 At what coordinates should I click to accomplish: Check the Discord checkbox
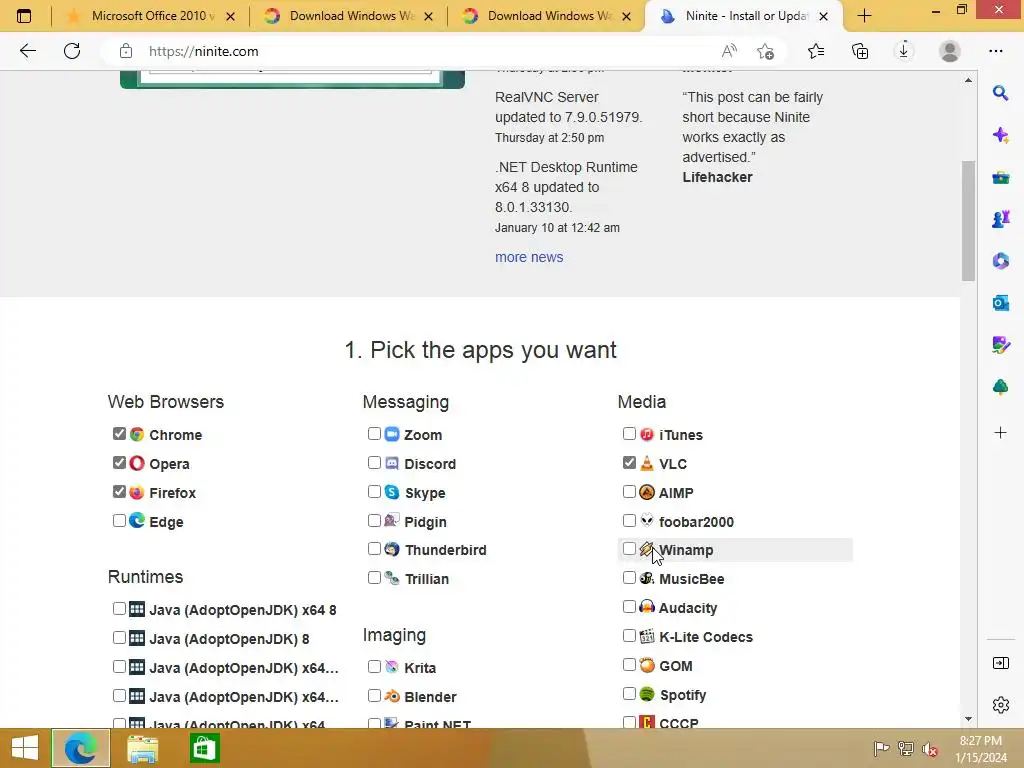[374, 462]
